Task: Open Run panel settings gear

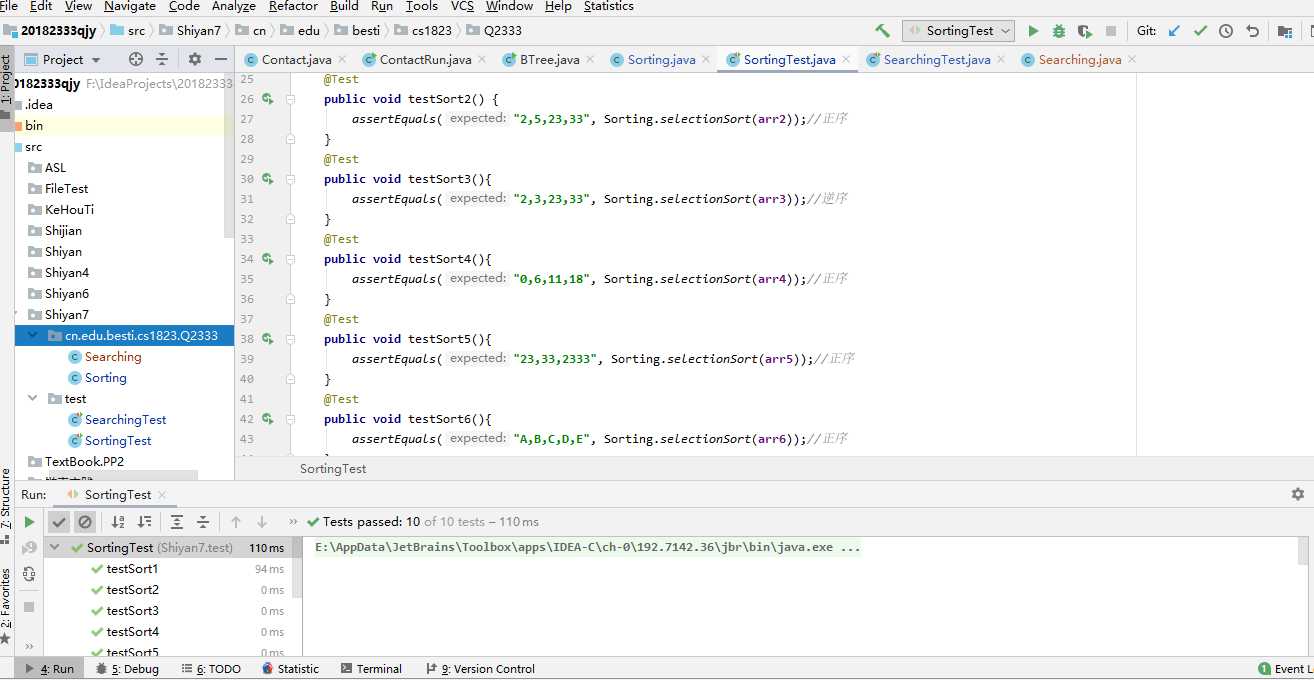Action: [1298, 494]
